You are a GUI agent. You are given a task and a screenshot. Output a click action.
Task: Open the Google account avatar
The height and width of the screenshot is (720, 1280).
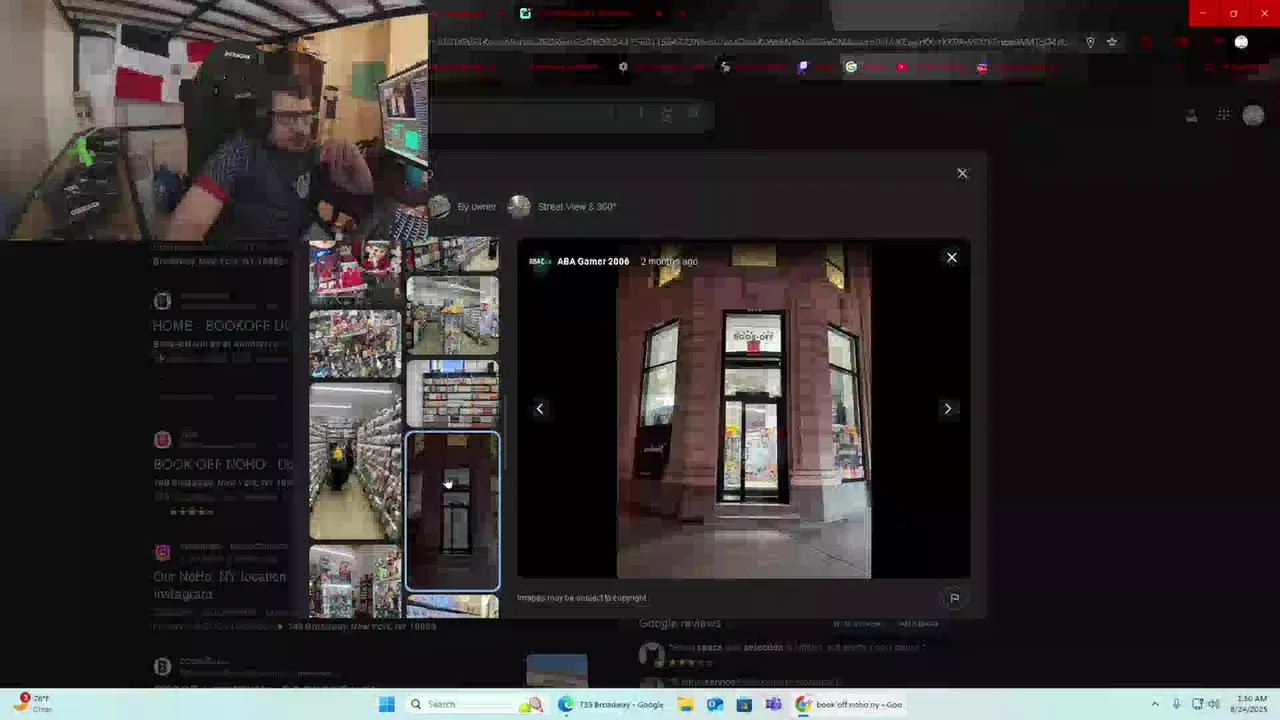1253,116
